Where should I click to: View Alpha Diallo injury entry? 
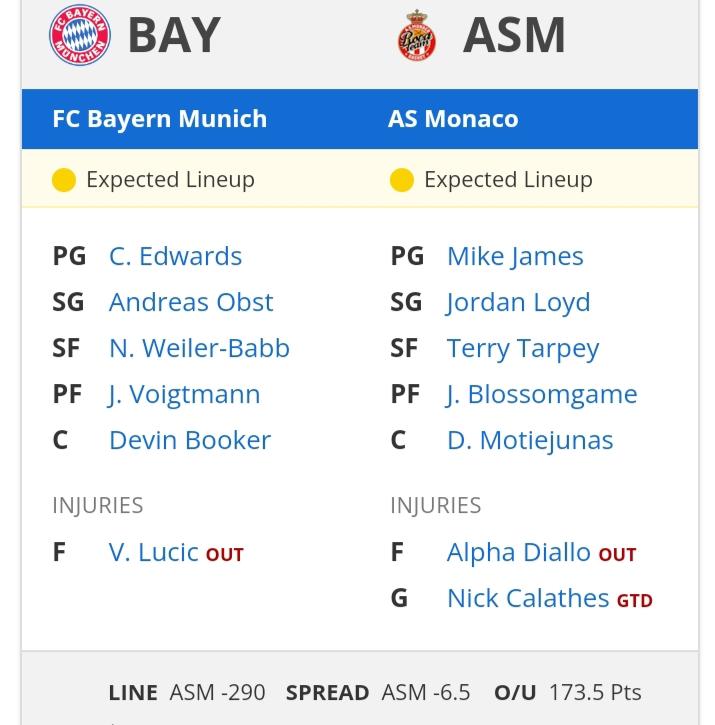518,552
